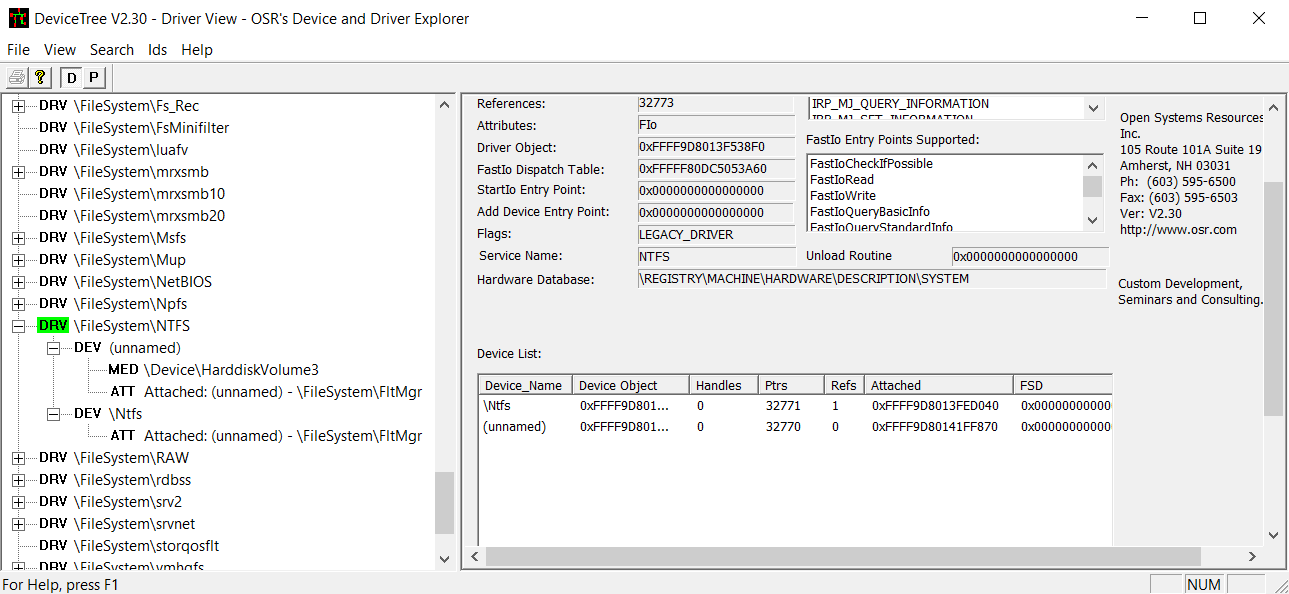Click the Hardware Database registry path field
The width and height of the screenshot is (1289, 594).
pos(872,280)
